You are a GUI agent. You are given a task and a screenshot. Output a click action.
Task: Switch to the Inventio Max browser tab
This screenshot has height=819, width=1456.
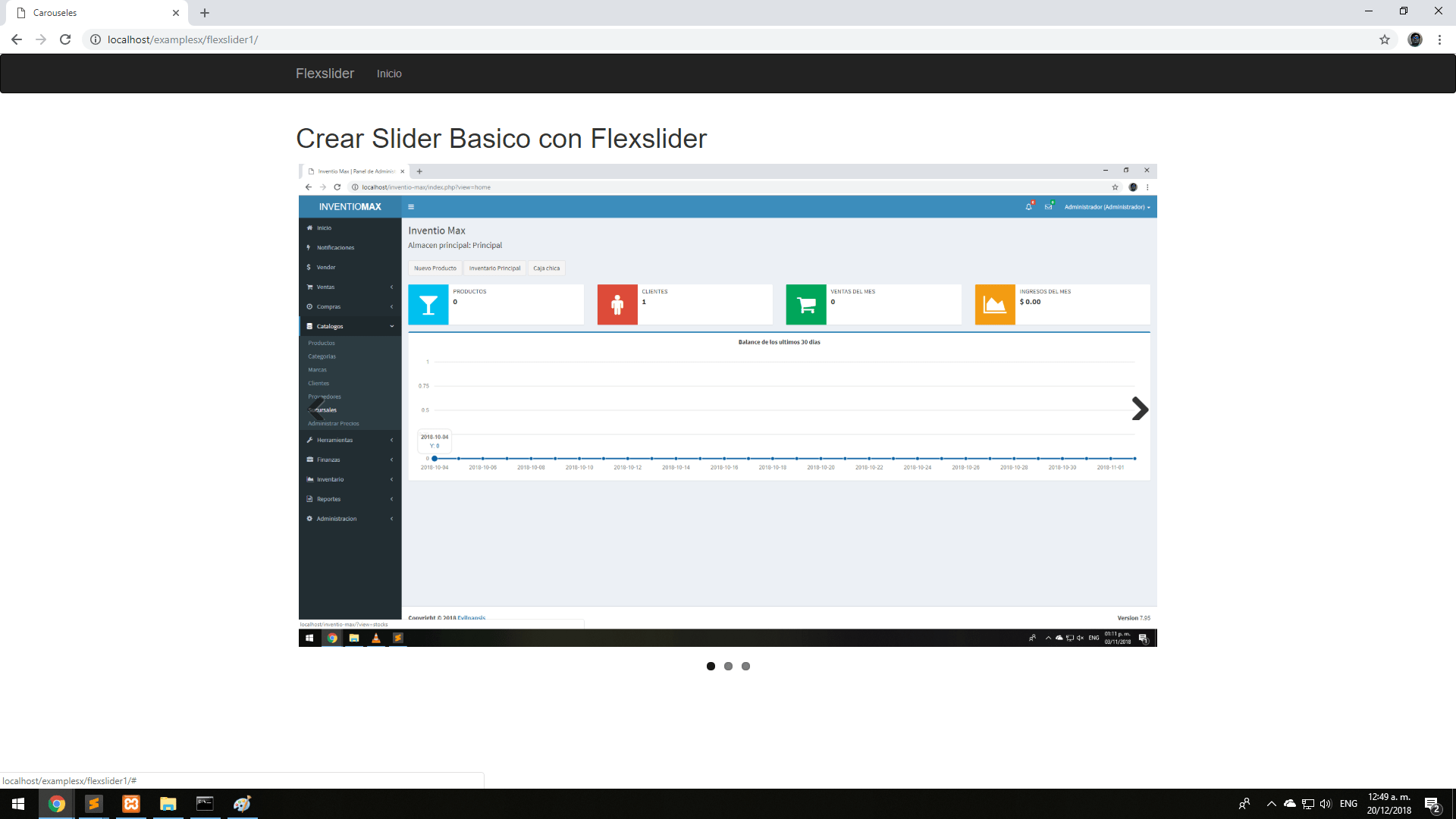(356, 171)
